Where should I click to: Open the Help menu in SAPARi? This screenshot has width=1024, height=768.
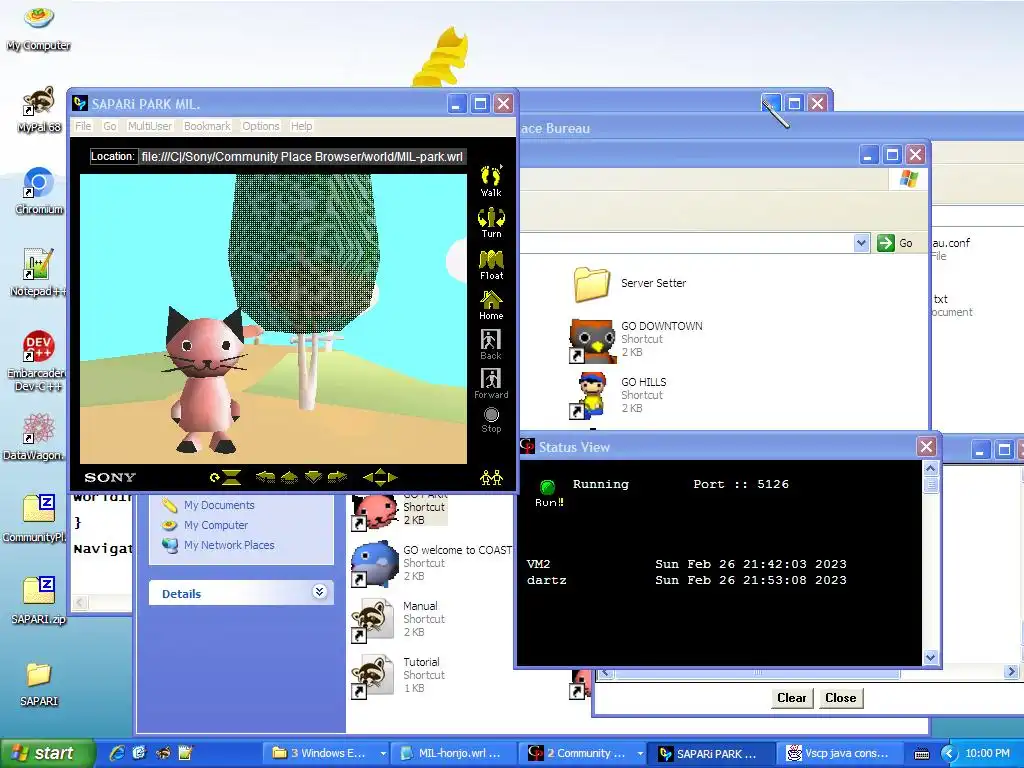coord(301,126)
